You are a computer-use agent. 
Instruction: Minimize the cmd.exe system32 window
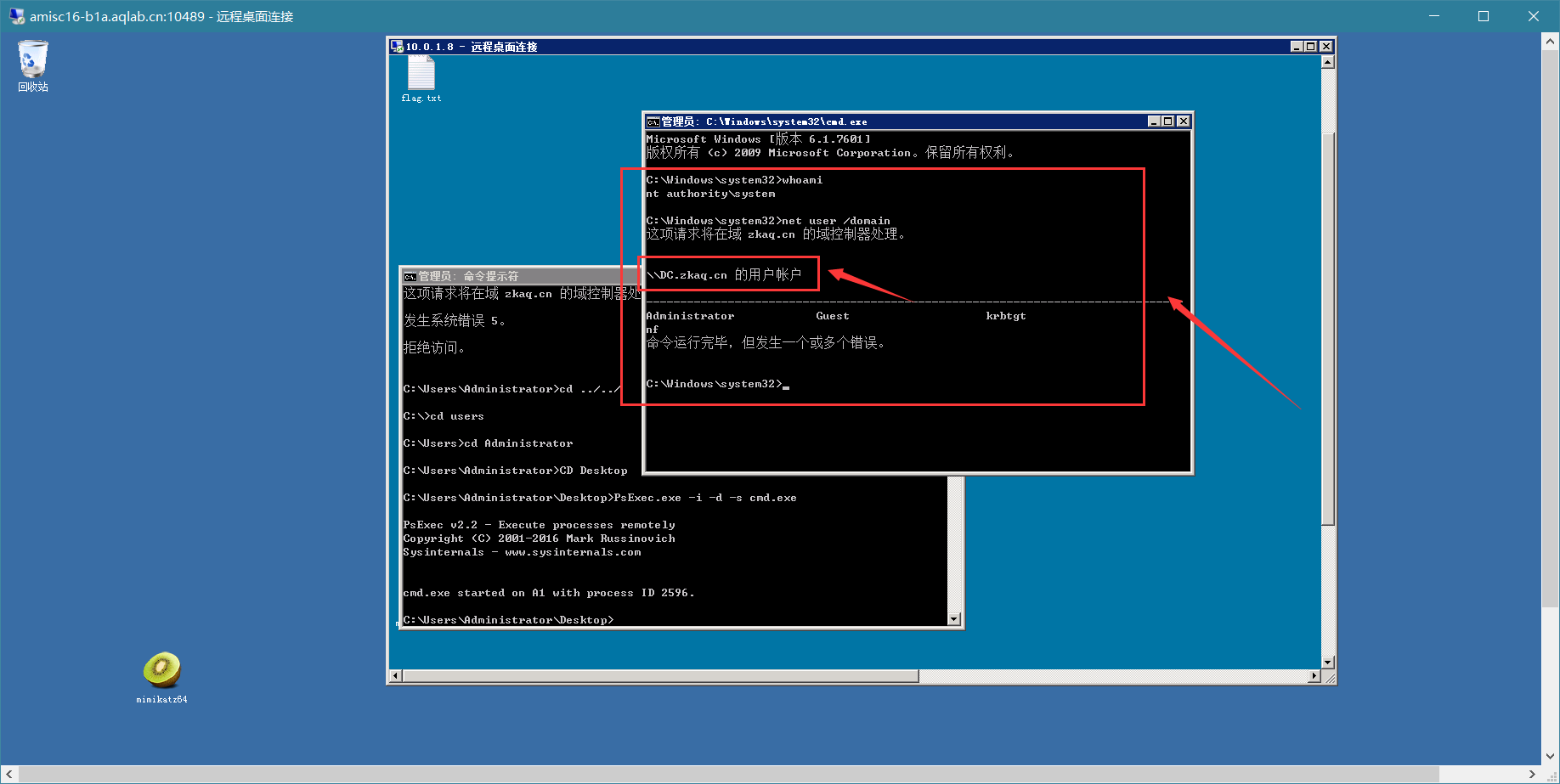1154,121
